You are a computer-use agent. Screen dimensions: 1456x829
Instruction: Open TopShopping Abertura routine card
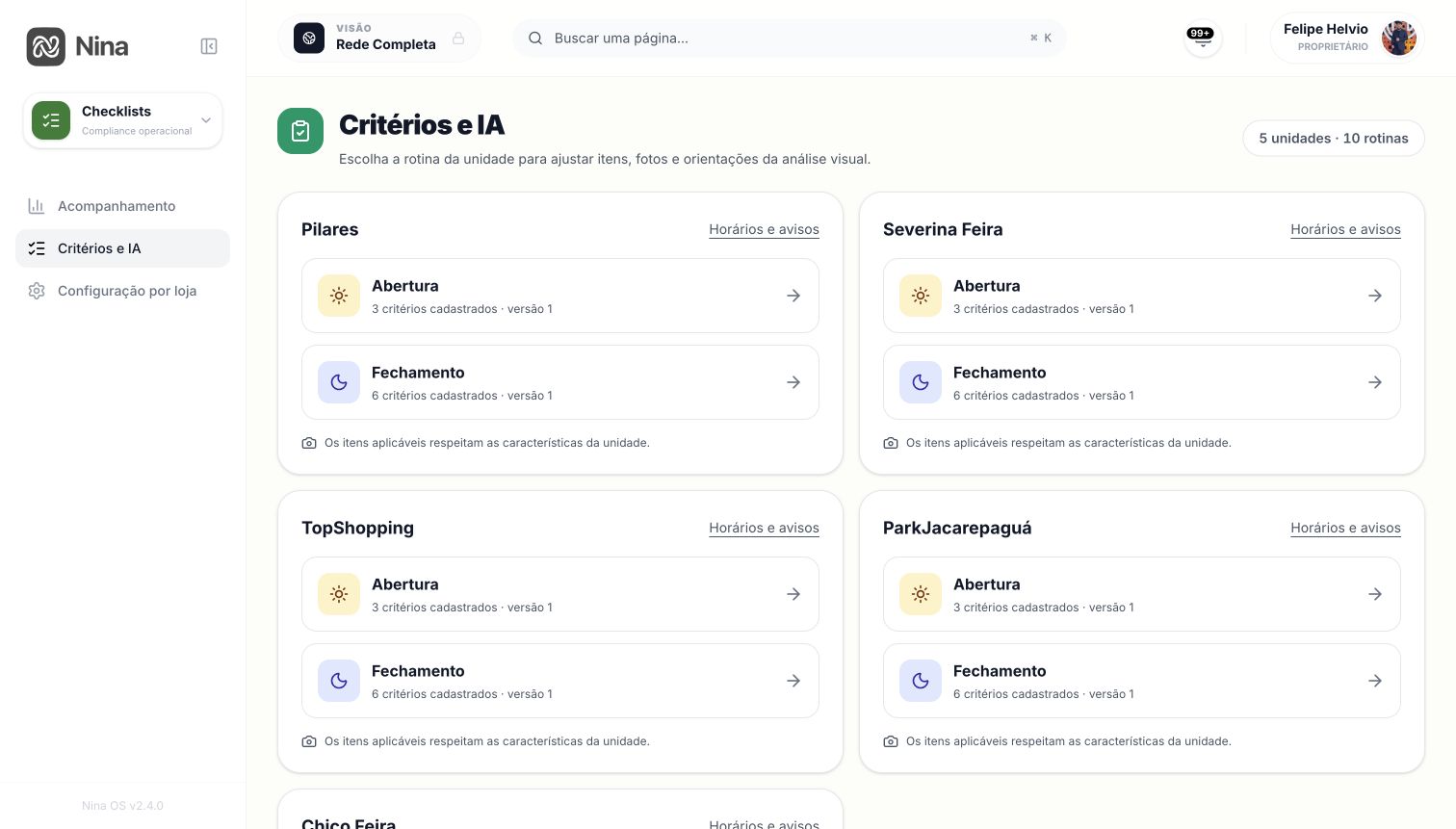coord(560,594)
